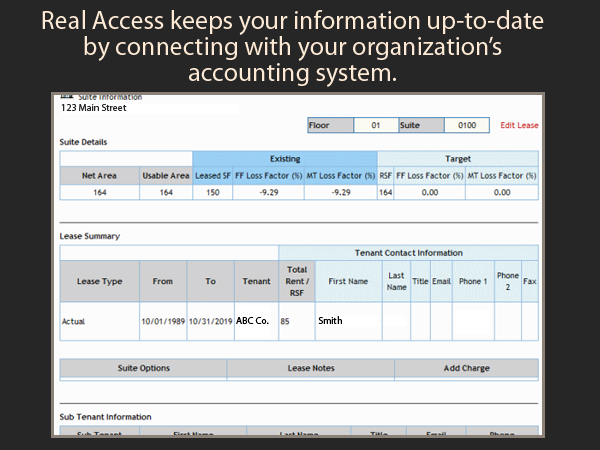Click the Title header in Lease Summary

click(x=420, y=281)
